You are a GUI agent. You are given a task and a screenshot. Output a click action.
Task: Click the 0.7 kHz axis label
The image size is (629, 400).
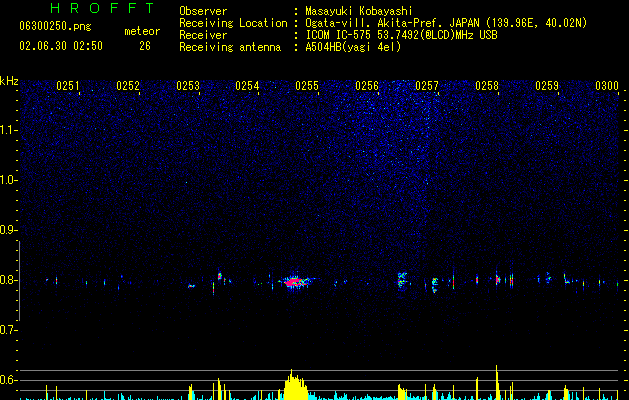click(8, 330)
